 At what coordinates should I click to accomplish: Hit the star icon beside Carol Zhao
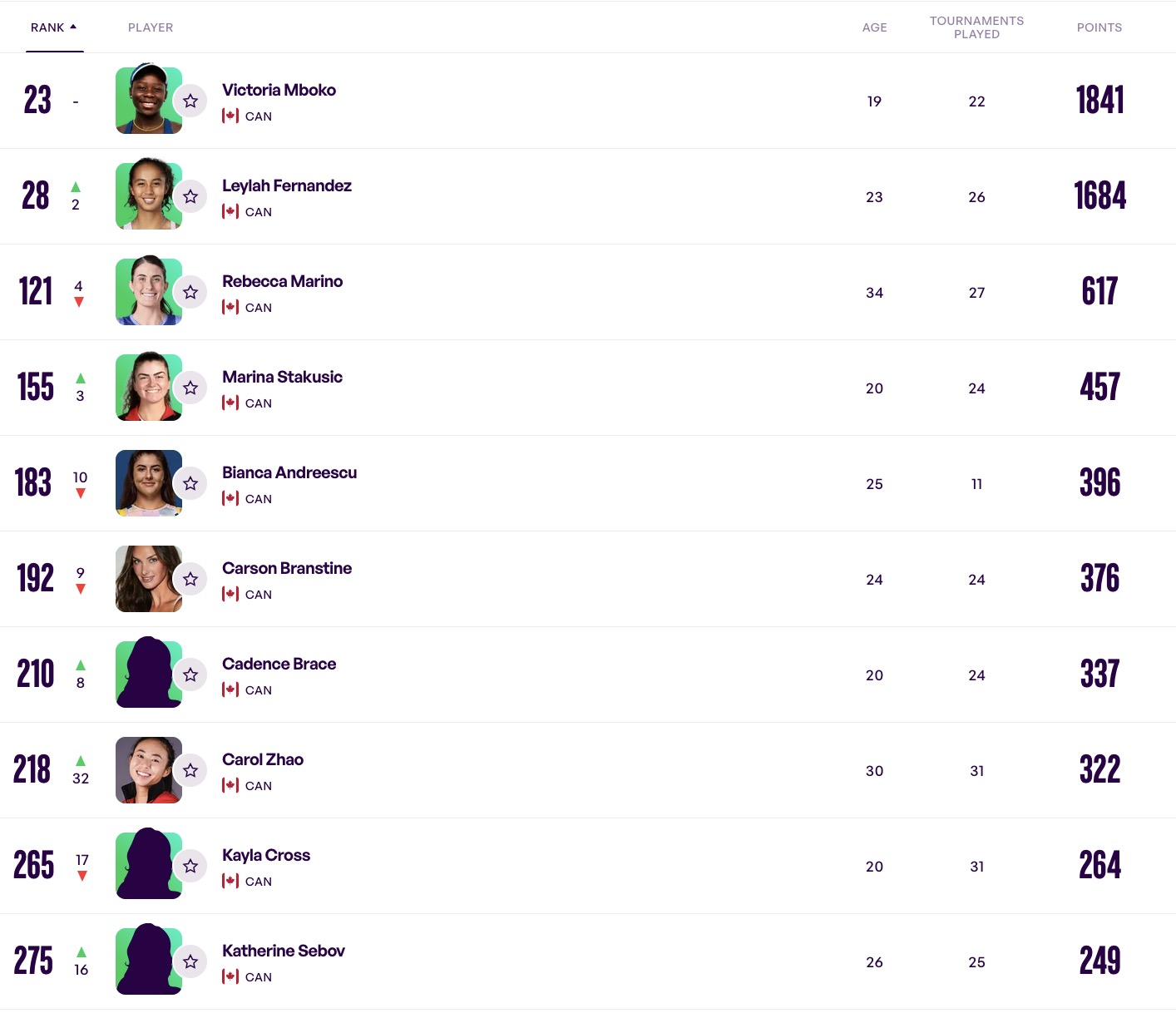coord(190,770)
